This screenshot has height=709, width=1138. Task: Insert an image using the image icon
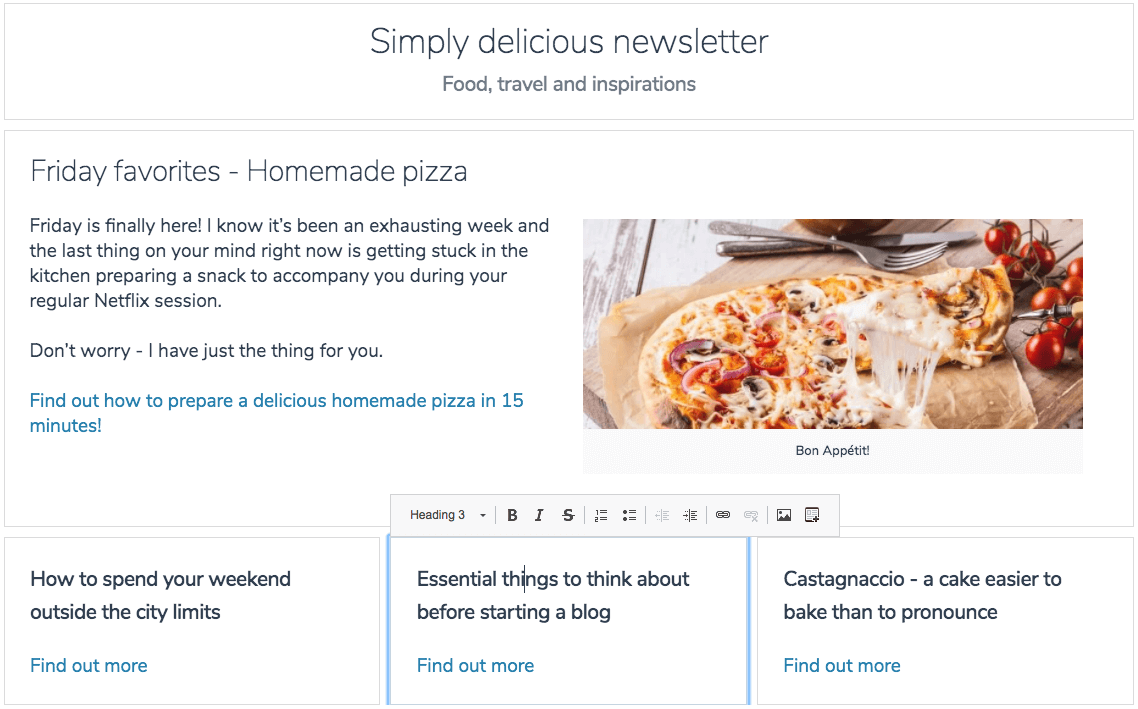784,515
